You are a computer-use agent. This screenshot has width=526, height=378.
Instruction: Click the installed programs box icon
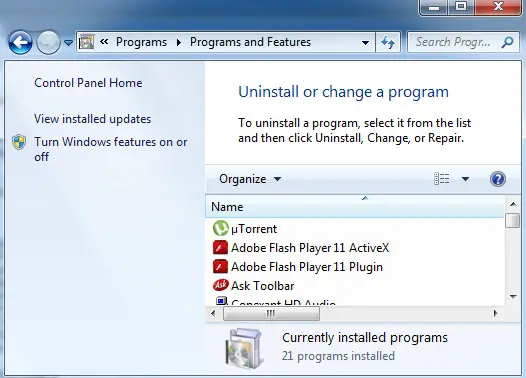click(x=244, y=348)
